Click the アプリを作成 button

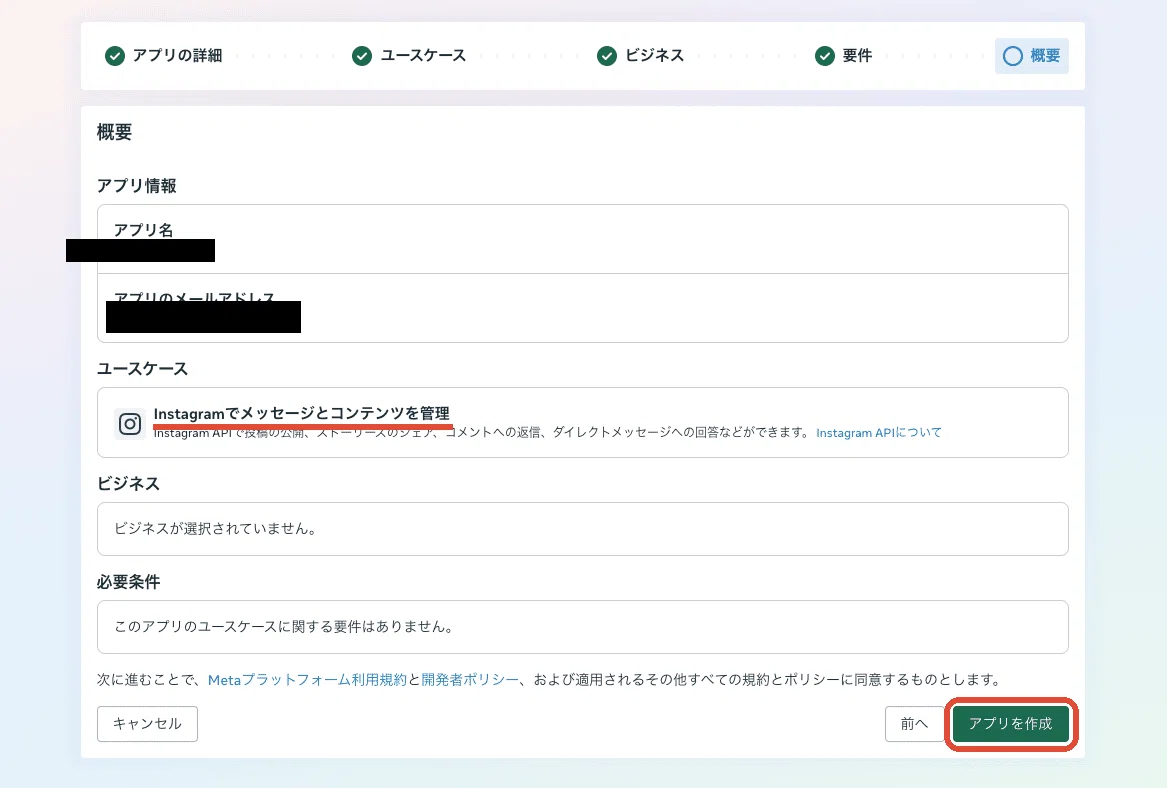click(1011, 724)
